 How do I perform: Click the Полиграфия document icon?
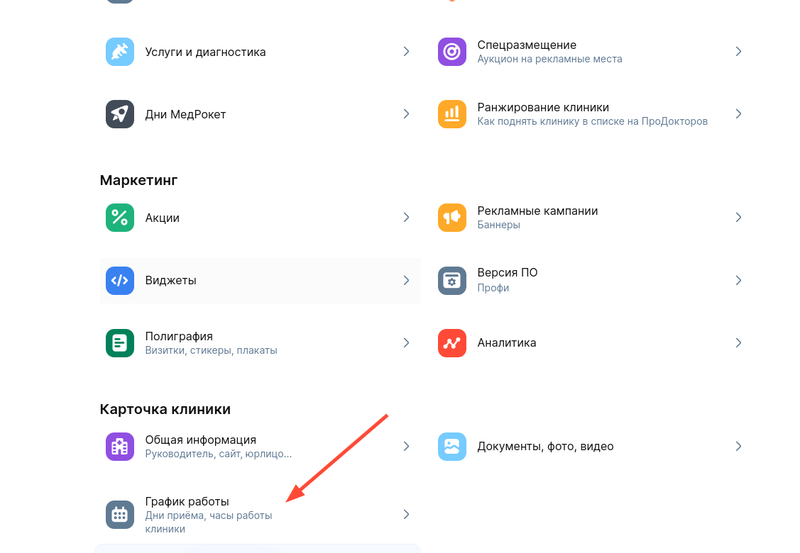point(120,343)
